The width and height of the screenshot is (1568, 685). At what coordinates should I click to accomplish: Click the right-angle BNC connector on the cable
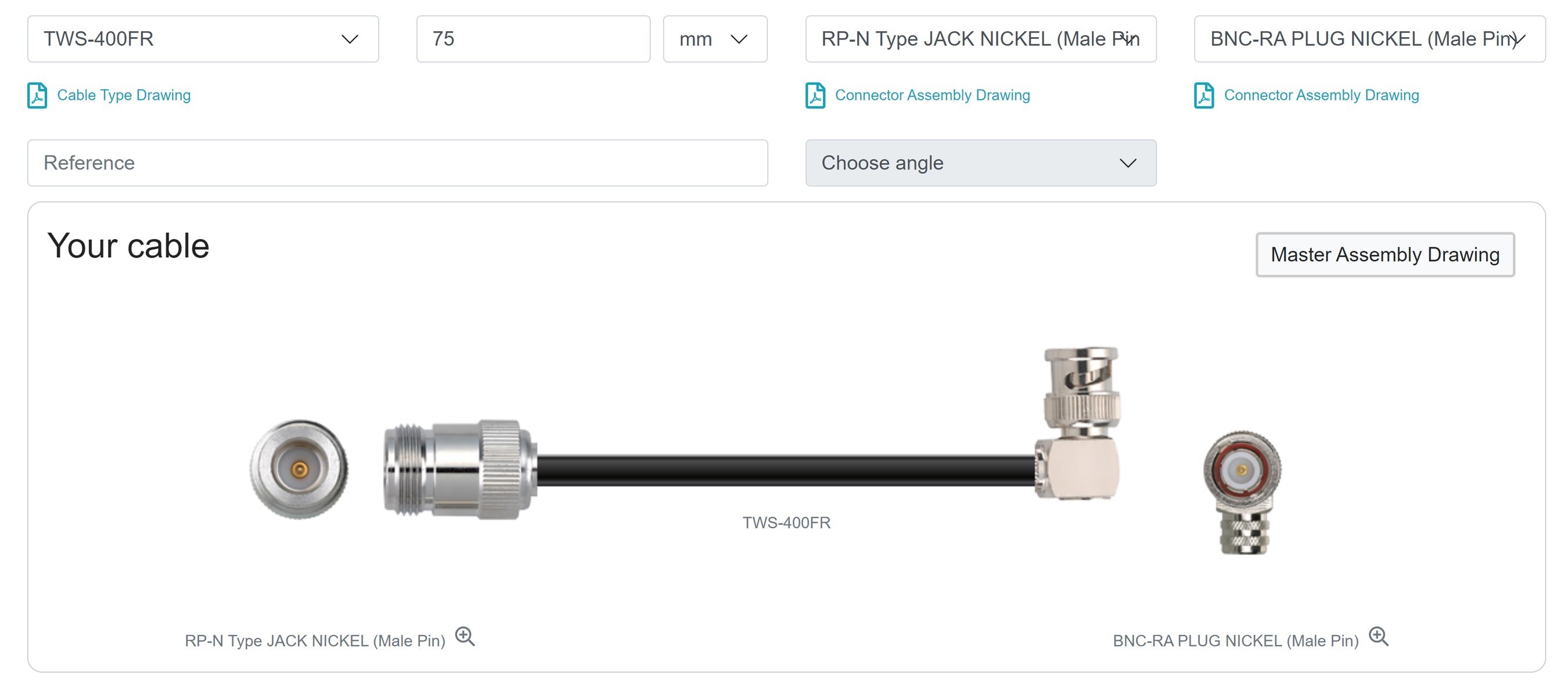tap(1078, 423)
